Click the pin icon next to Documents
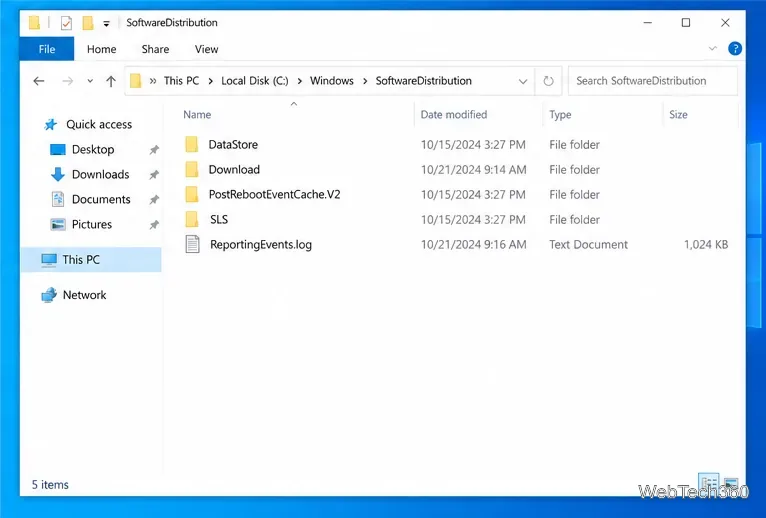766x518 pixels. [x=154, y=199]
